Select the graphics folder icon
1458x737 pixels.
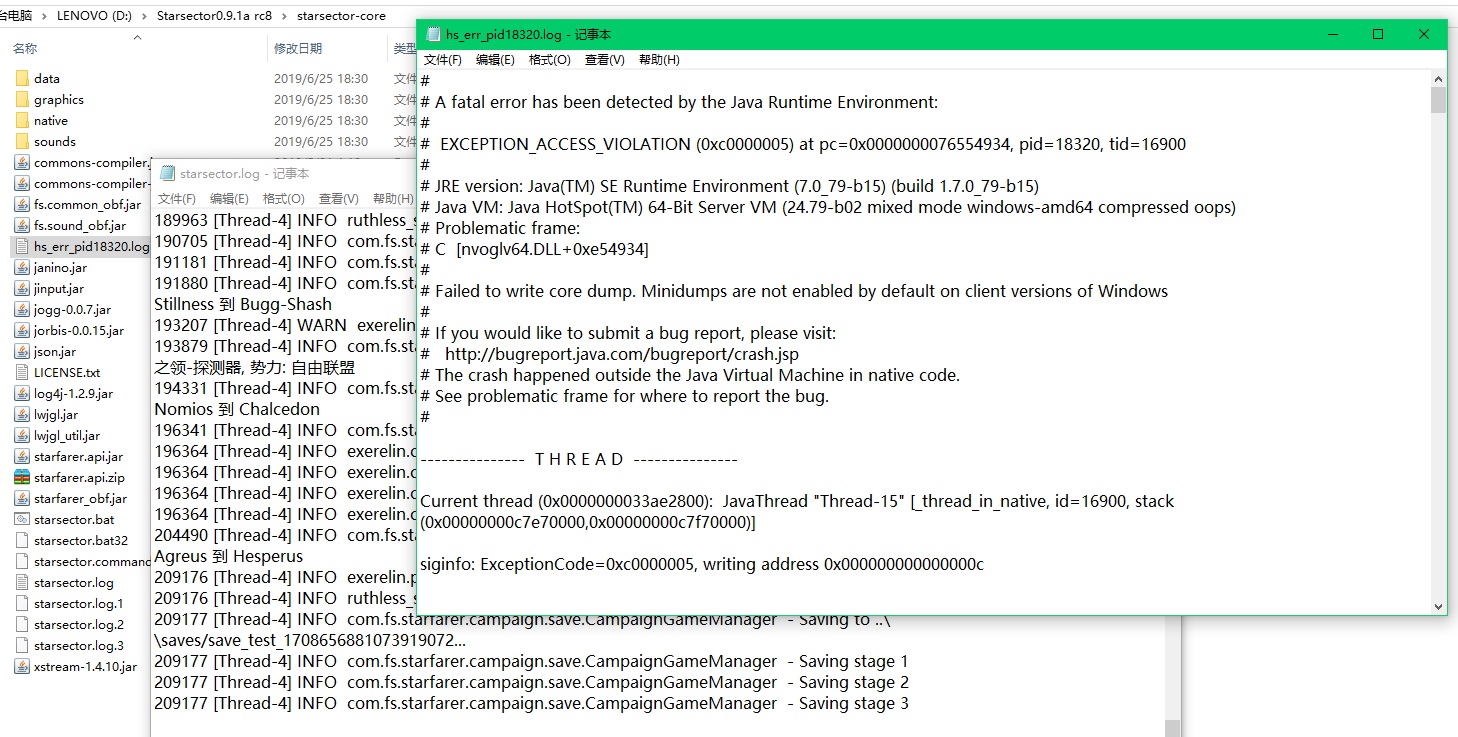coord(22,99)
